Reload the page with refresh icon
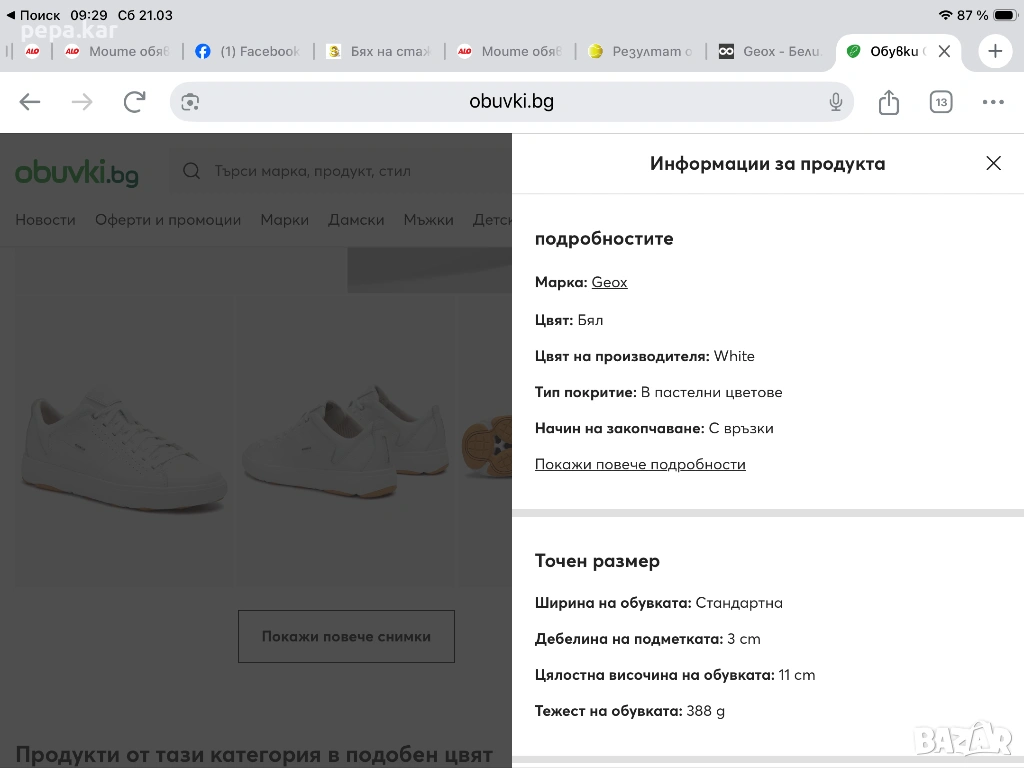The width and height of the screenshot is (1024, 768). tap(134, 102)
